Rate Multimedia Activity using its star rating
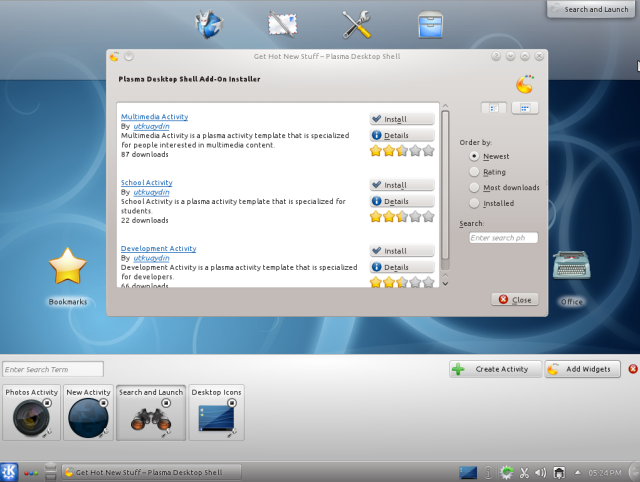Screen dimensions: 640x482 (402, 151)
